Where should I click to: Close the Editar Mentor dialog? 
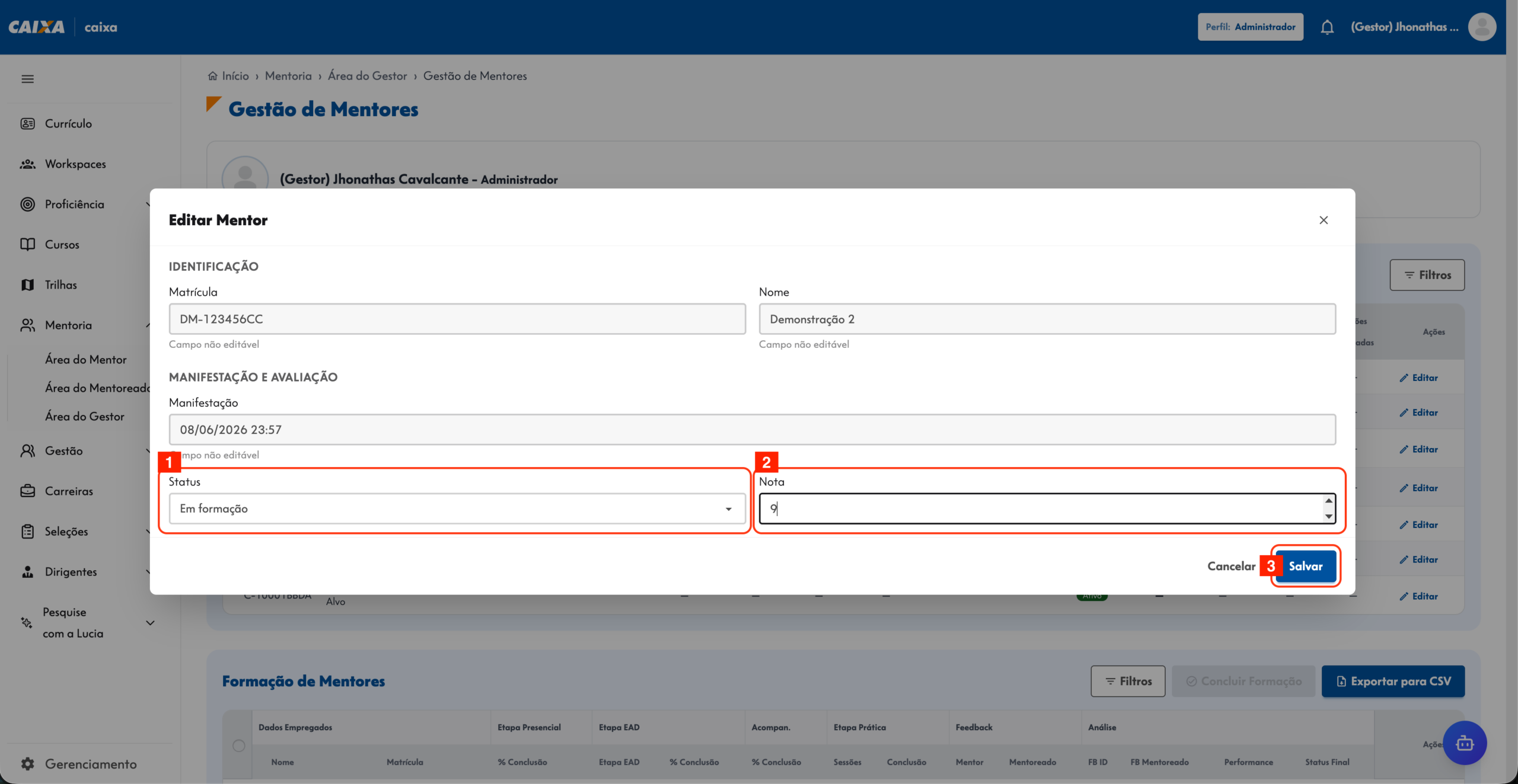pyautogui.click(x=1324, y=220)
